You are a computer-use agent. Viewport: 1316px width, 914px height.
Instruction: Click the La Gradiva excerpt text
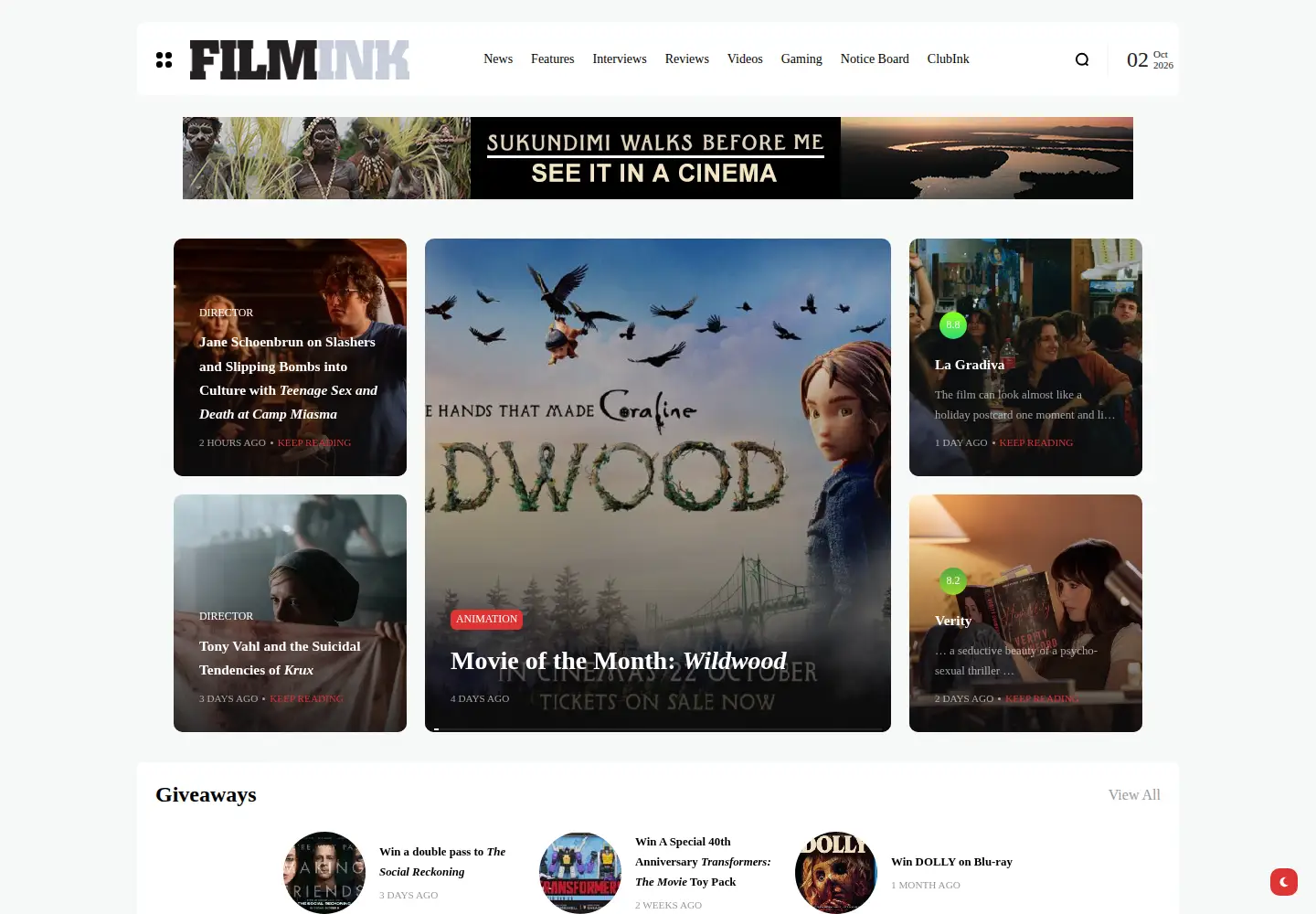1024,405
